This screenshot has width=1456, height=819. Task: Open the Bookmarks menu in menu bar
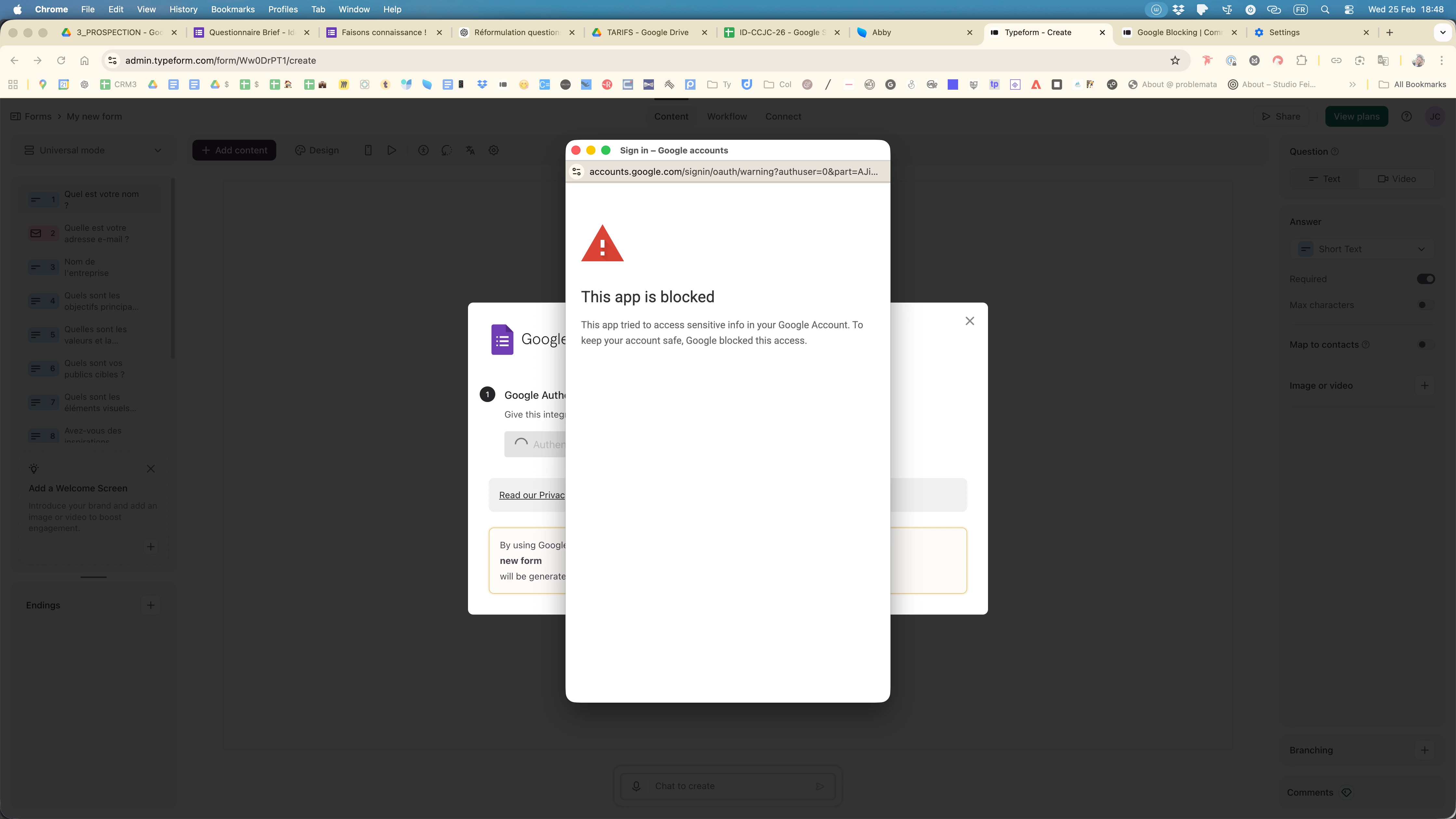(x=232, y=10)
